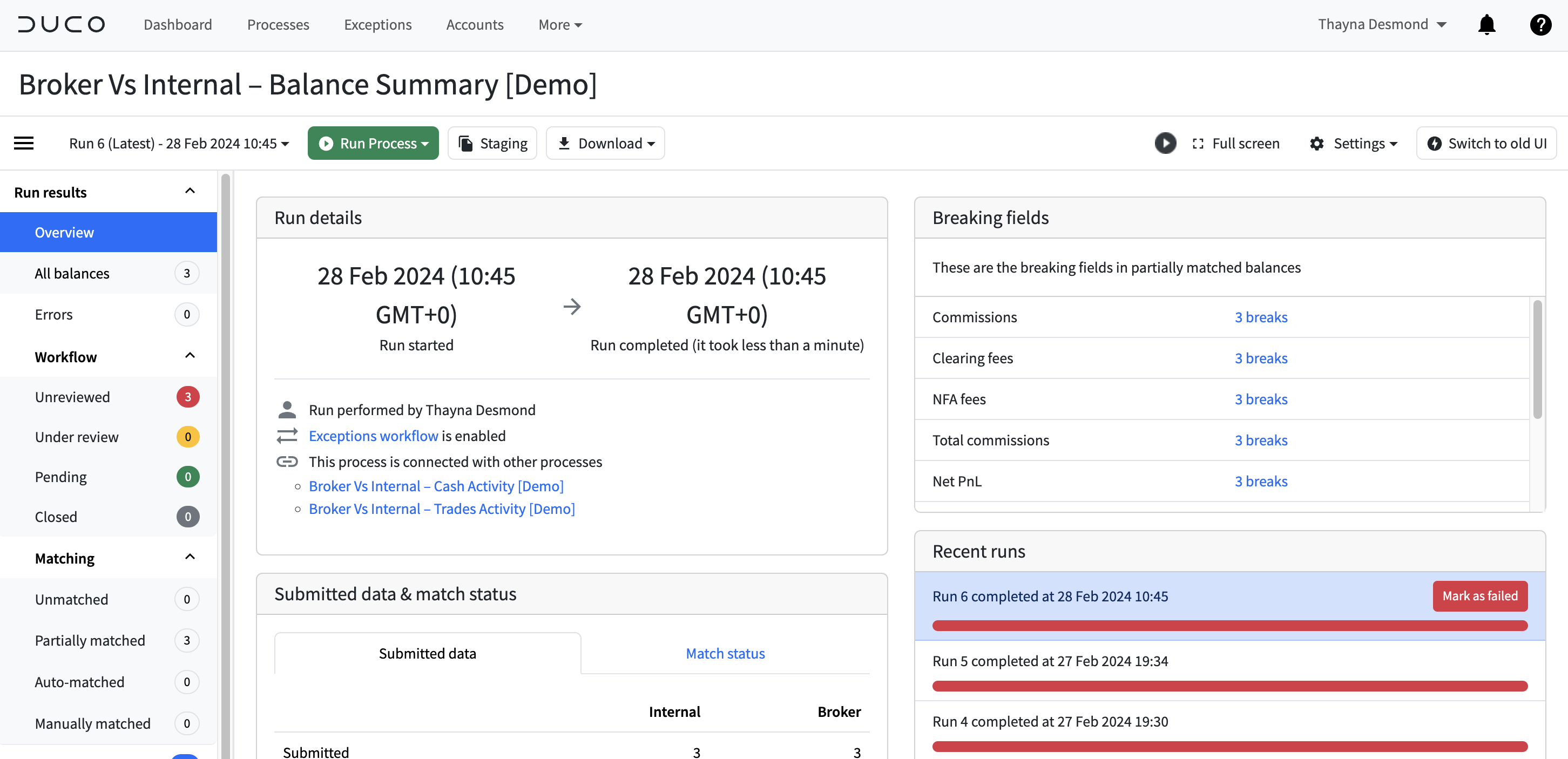Select the Submitted data tab
The height and width of the screenshot is (759, 1568).
(427, 653)
